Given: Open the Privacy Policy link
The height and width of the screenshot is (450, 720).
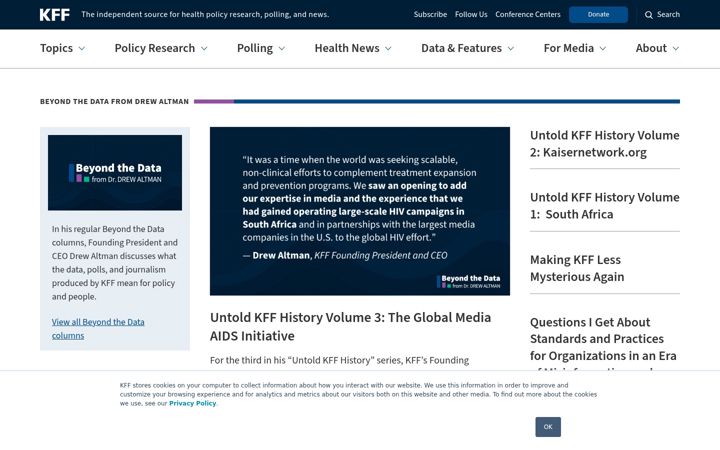Looking at the screenshot, I should (x=192, y=403).
